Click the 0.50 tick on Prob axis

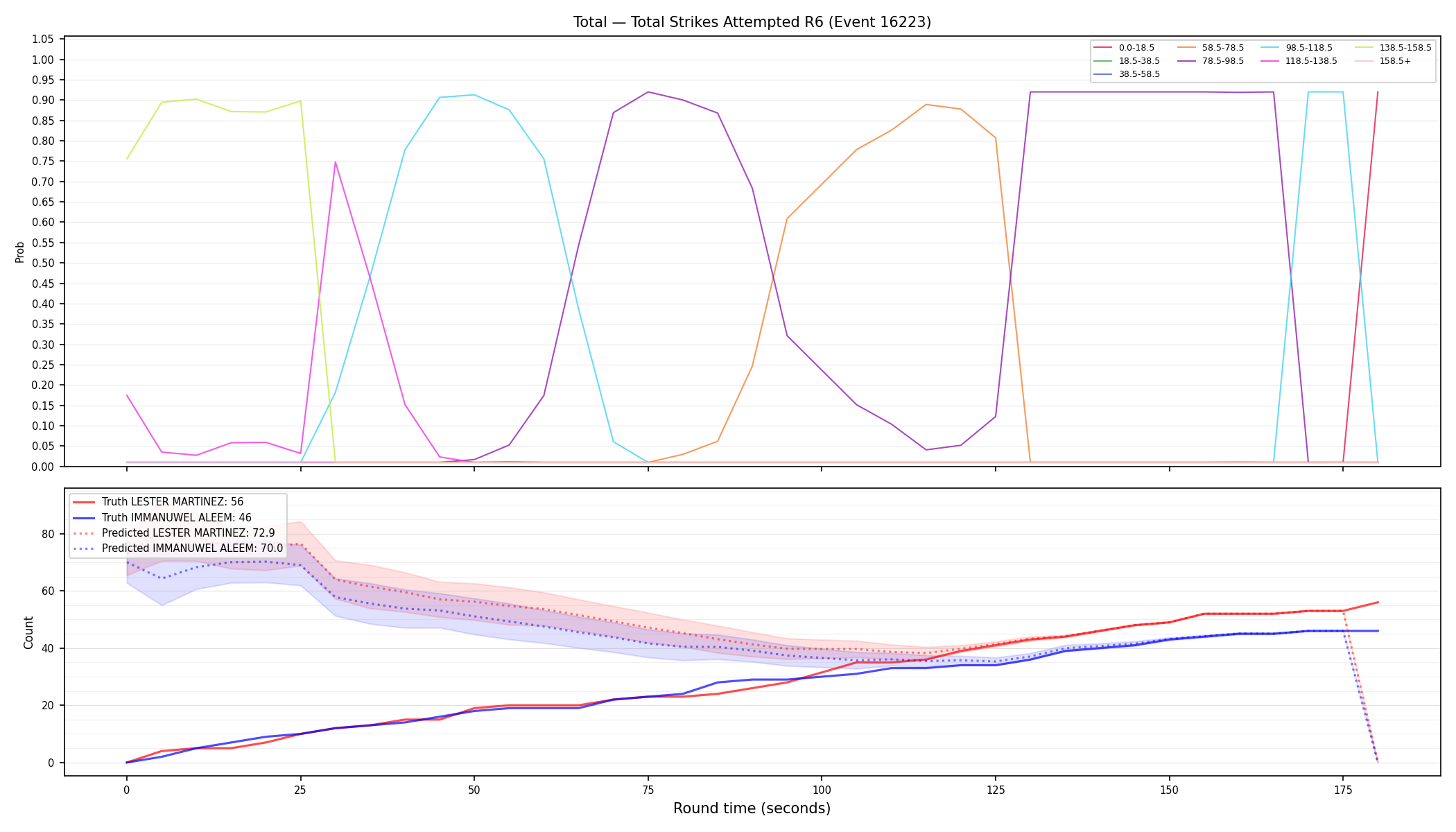[x=43, y=263]
